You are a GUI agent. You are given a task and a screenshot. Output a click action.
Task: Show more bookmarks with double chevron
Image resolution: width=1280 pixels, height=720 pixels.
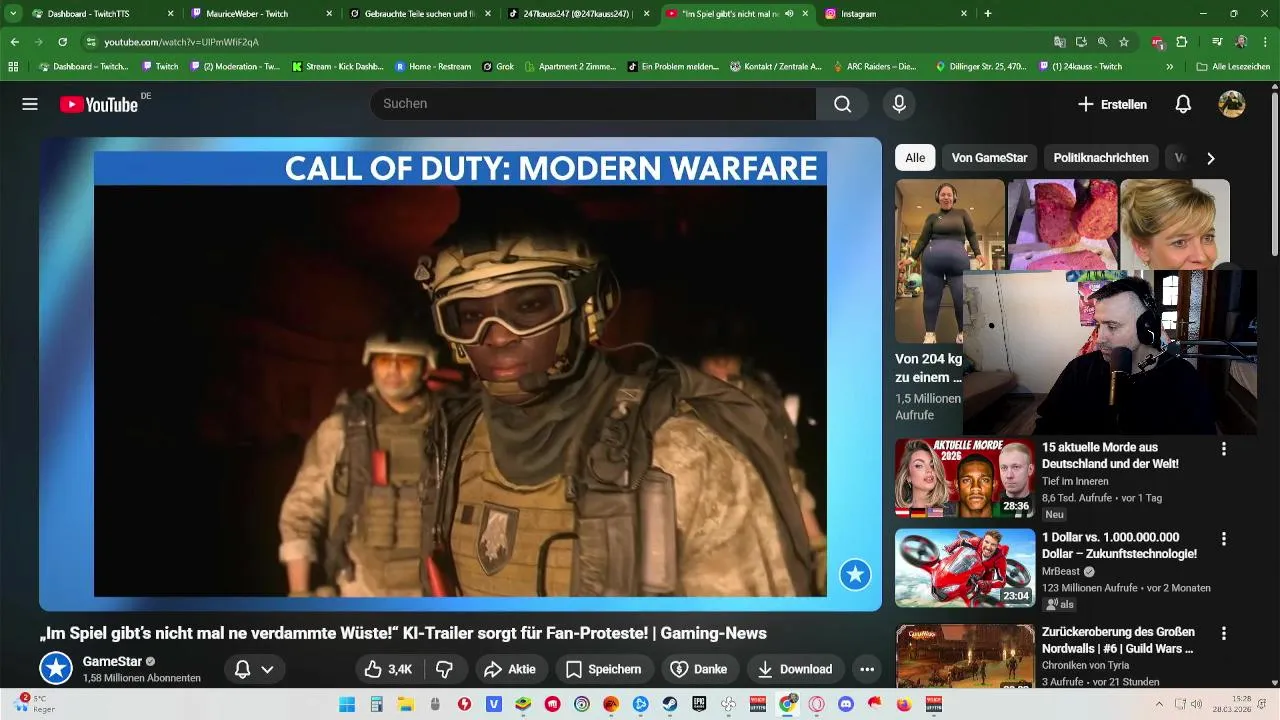[1170, 67]
